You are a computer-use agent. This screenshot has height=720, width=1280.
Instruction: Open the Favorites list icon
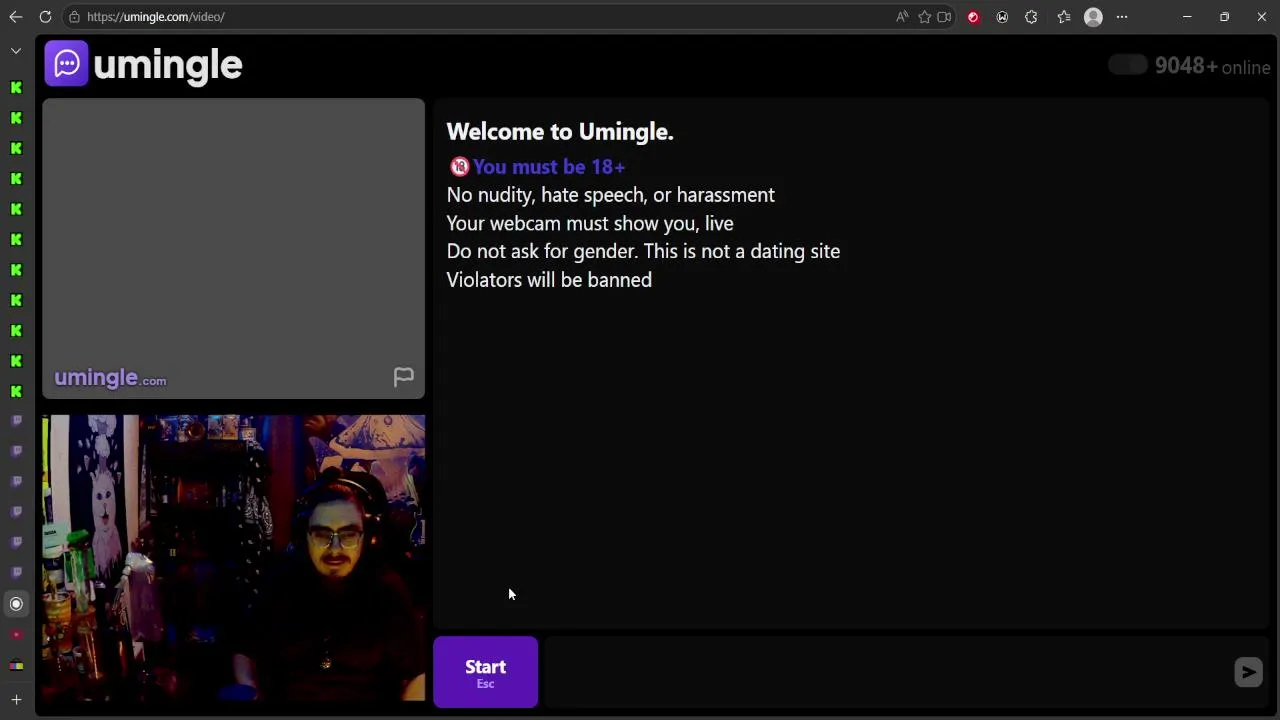click(x=1064, y=17)
